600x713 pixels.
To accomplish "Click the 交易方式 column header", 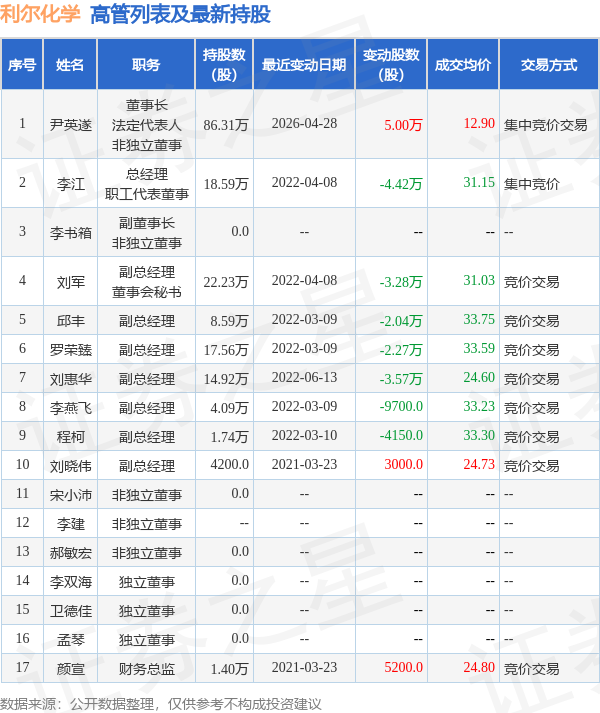I will point(548,65).
